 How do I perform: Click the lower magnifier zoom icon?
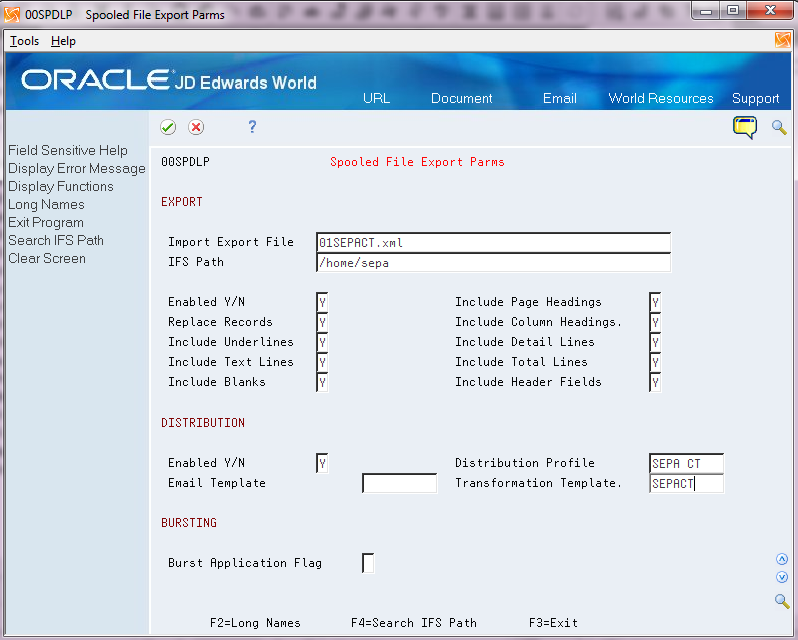782,601
